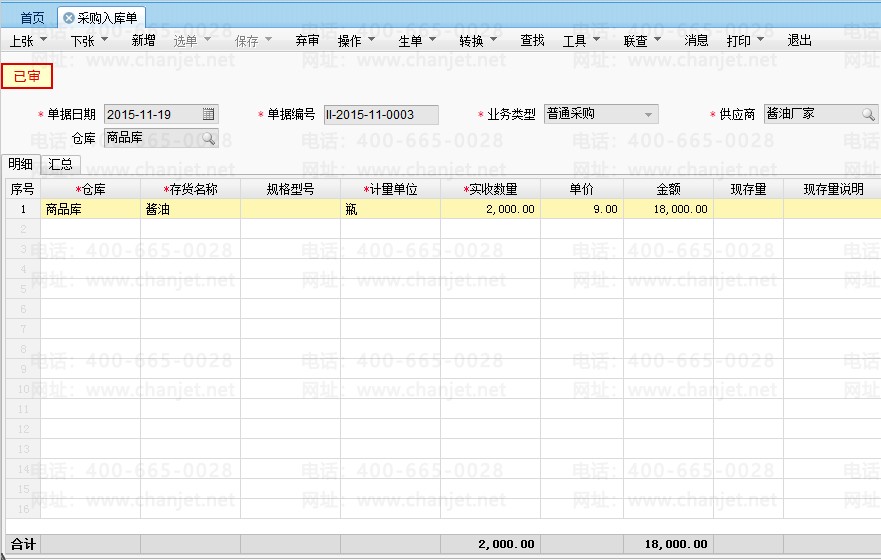The image size is (881, 560).
Task: Select the 商品库 cell in row 1
Action: point(90,209)
